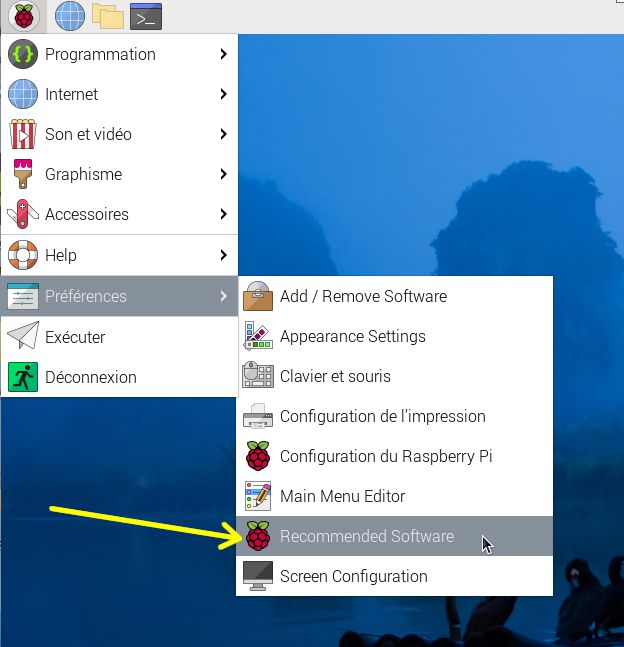Open the Internet menu category
The height and width of the screenshot is (647, 624).
pos(120,94)
